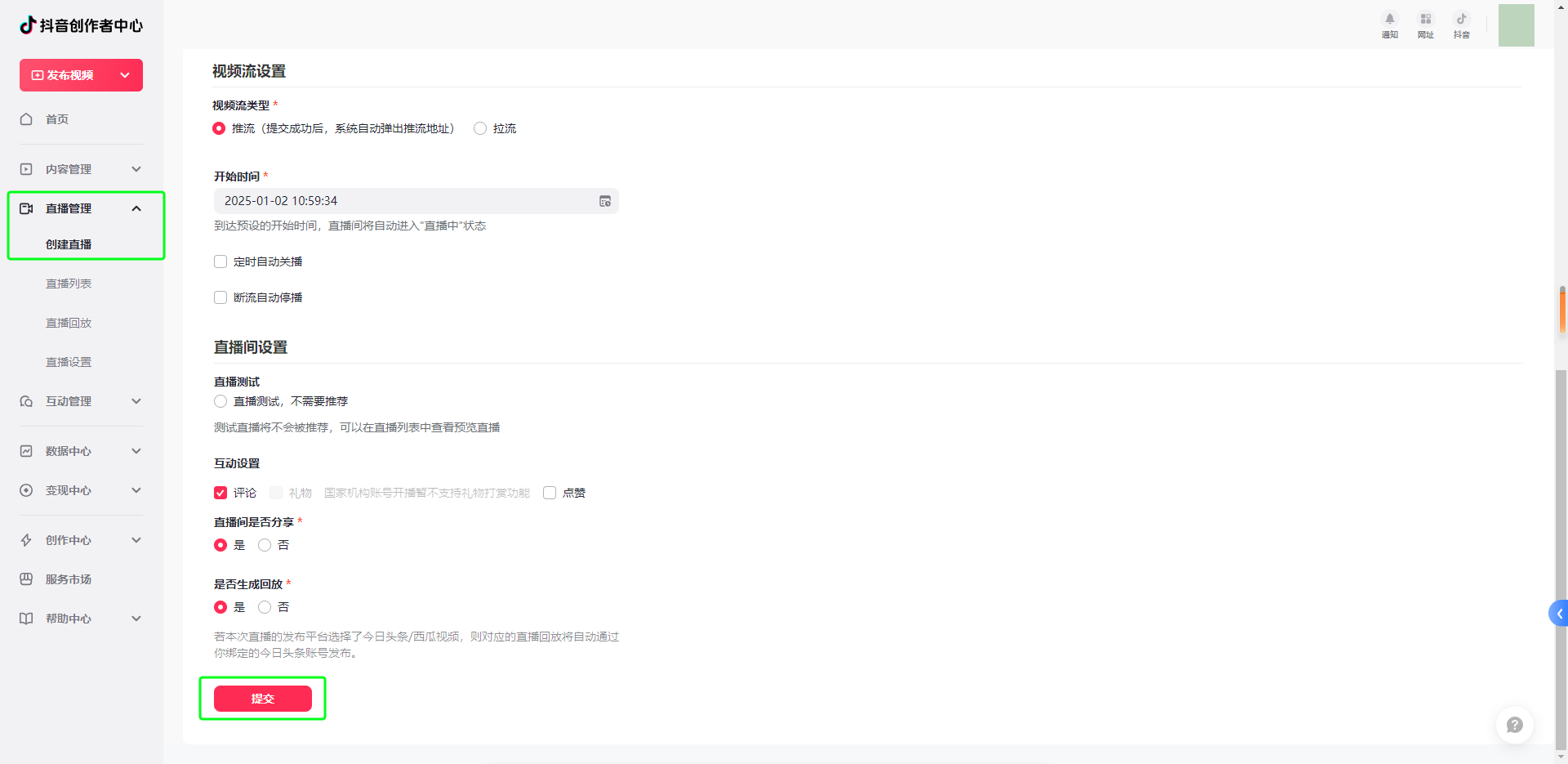This screenshot has height=764, width=1568.
Task: Enable 定时自动关播 checkbox
Action: (x=220, y=261)
